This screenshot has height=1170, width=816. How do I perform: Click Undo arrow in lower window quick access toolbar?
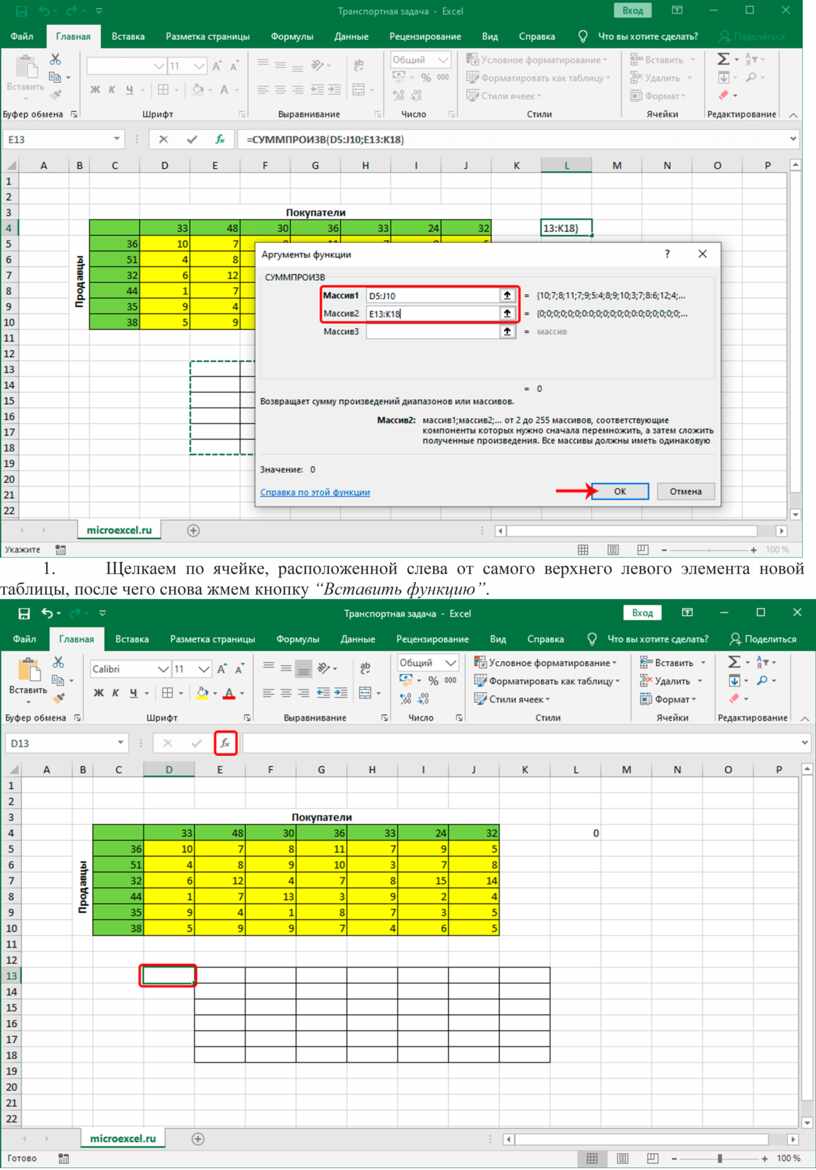48,613
